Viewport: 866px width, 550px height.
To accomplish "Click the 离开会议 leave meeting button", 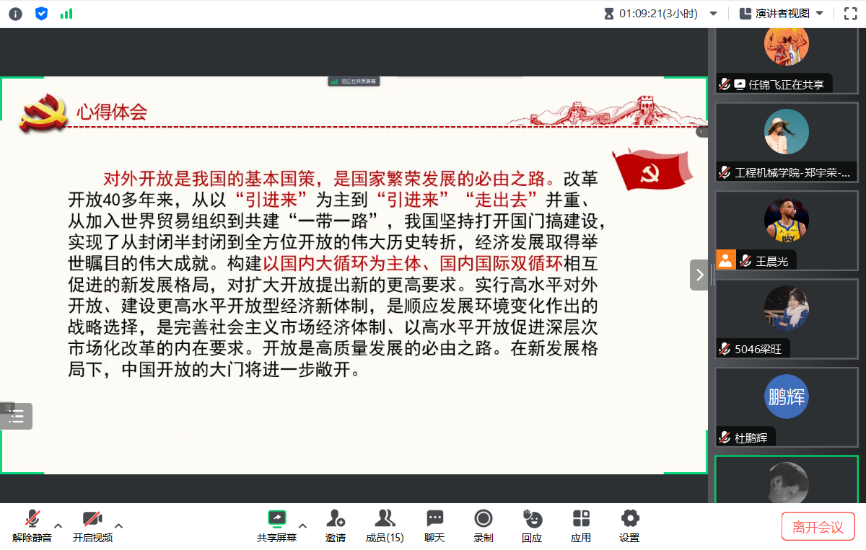I will [817, 526].
